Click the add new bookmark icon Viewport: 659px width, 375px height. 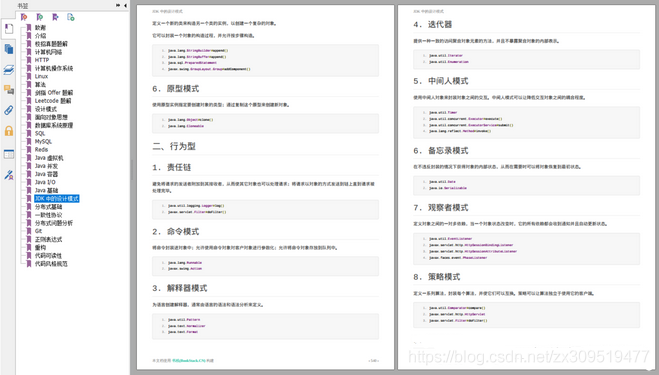pyautogui.click(x=71, y=17)
